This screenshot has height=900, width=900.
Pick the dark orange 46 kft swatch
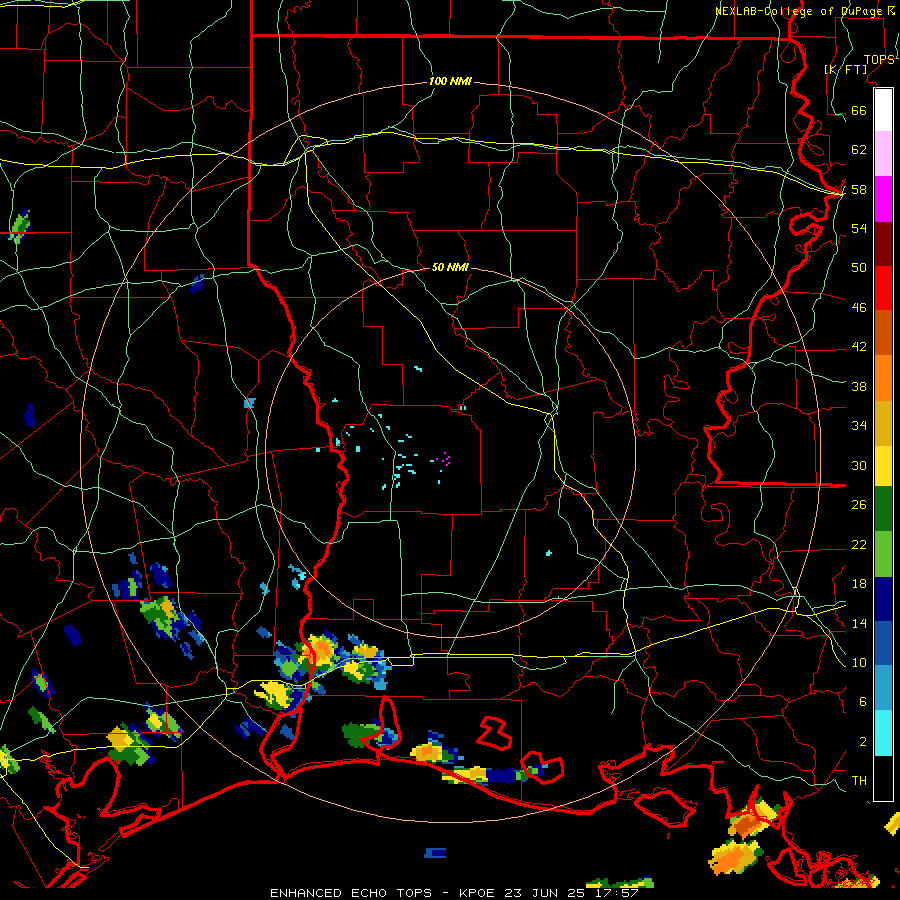click(x=883, y=333)
